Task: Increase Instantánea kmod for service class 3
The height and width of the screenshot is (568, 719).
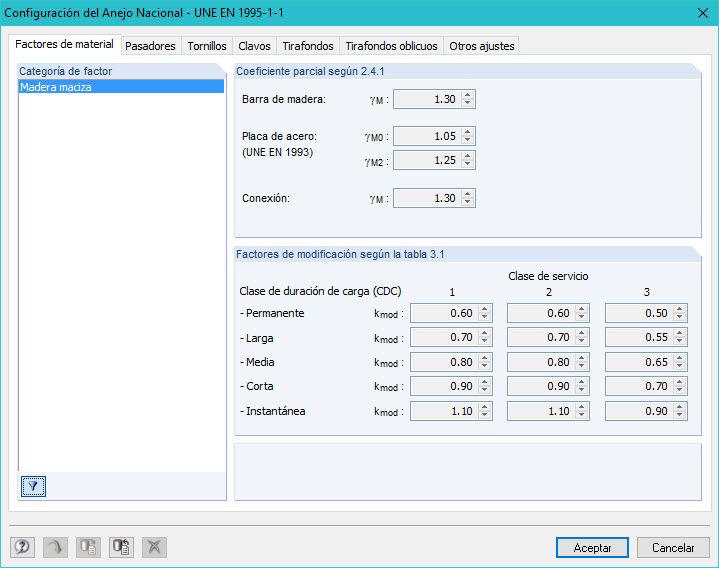Action: (x=680, y=407)
